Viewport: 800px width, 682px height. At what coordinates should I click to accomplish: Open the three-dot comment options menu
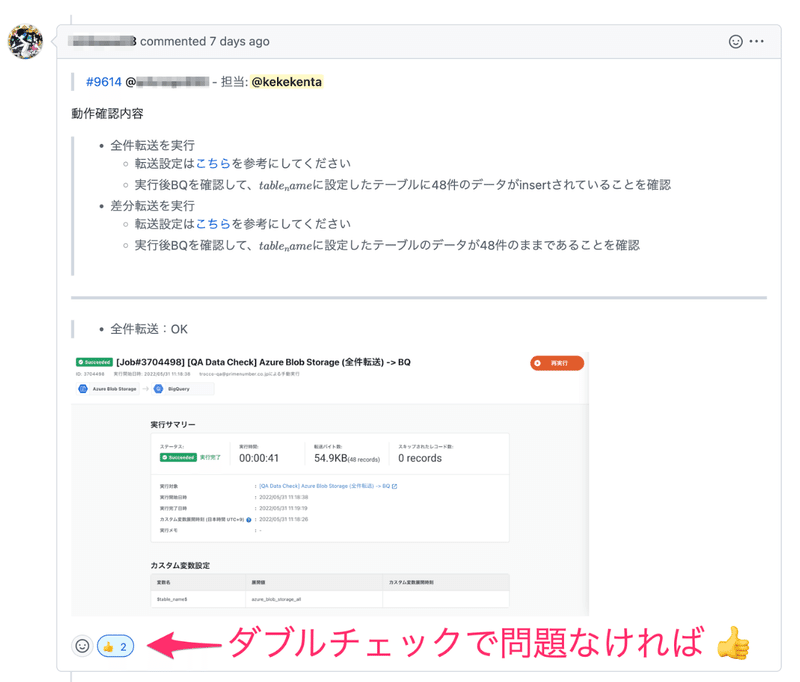coord(757,41)
